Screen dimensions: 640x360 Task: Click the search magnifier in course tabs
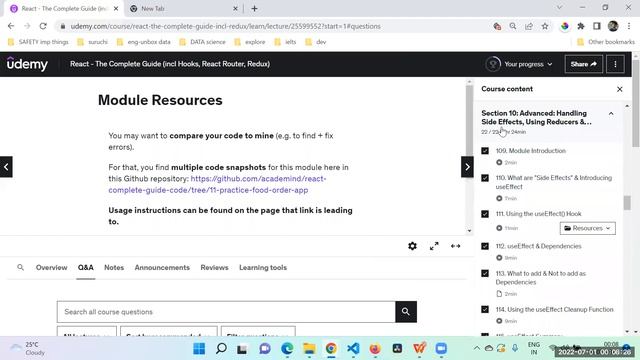(x=20, y=267)
